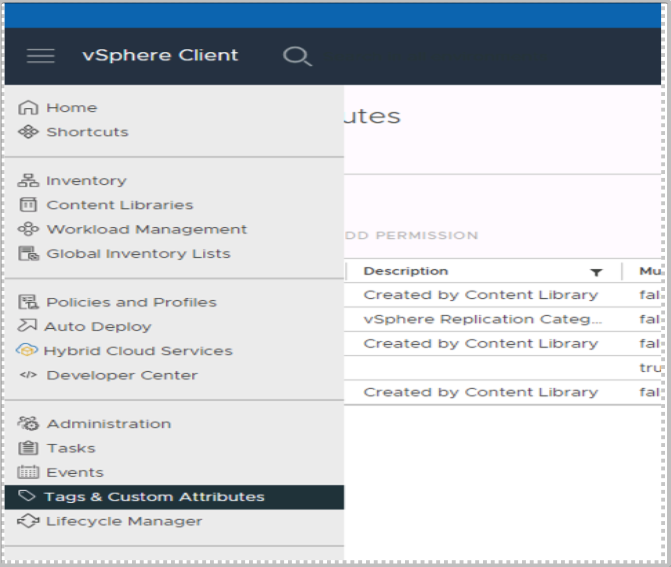Click the Global Inventory Lists icon
Image resolution: width=671 pixels, height=567 pixels.
(28, 254)
